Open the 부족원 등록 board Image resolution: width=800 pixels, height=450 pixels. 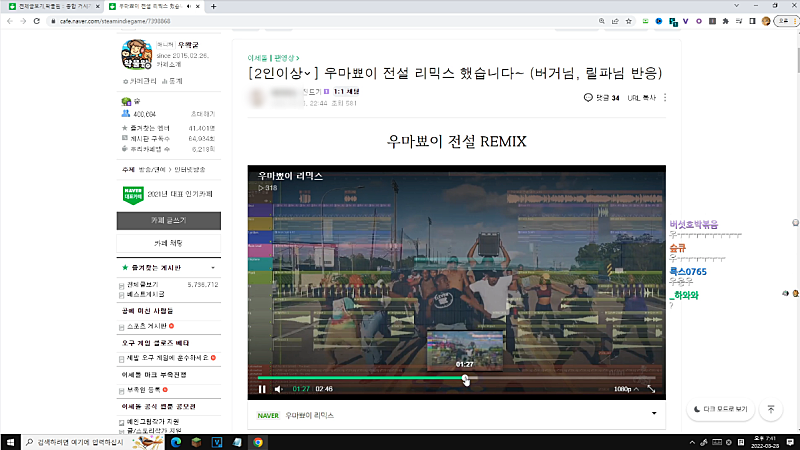click(x=143, y=390)
